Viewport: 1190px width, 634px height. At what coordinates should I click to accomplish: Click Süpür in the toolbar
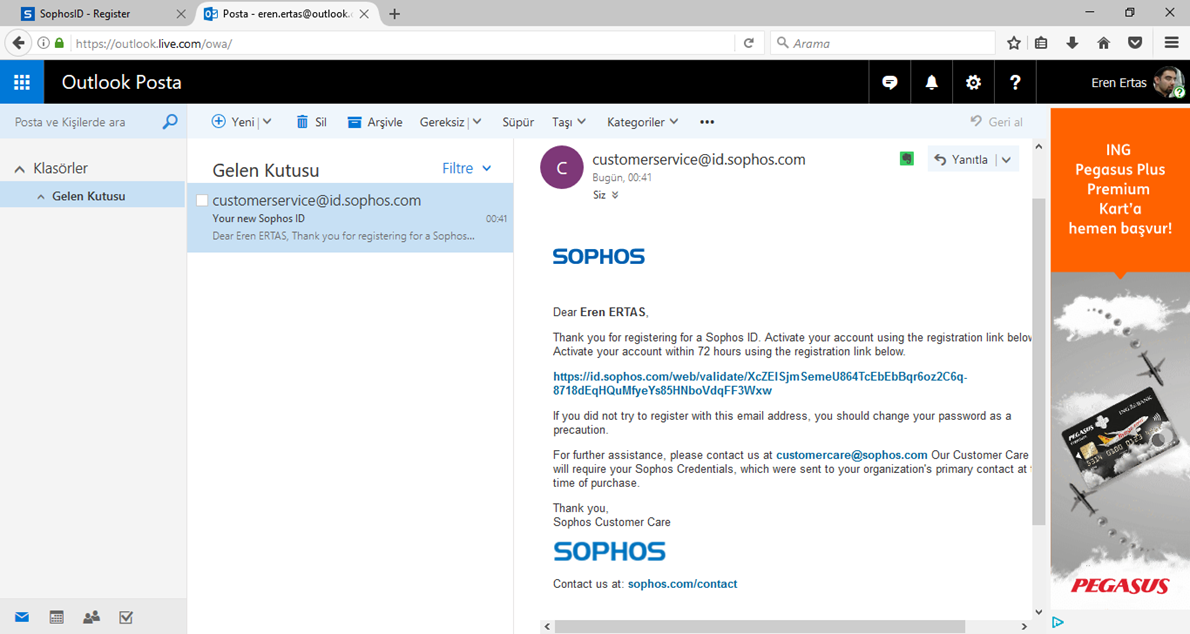click(x=518, y=121)
